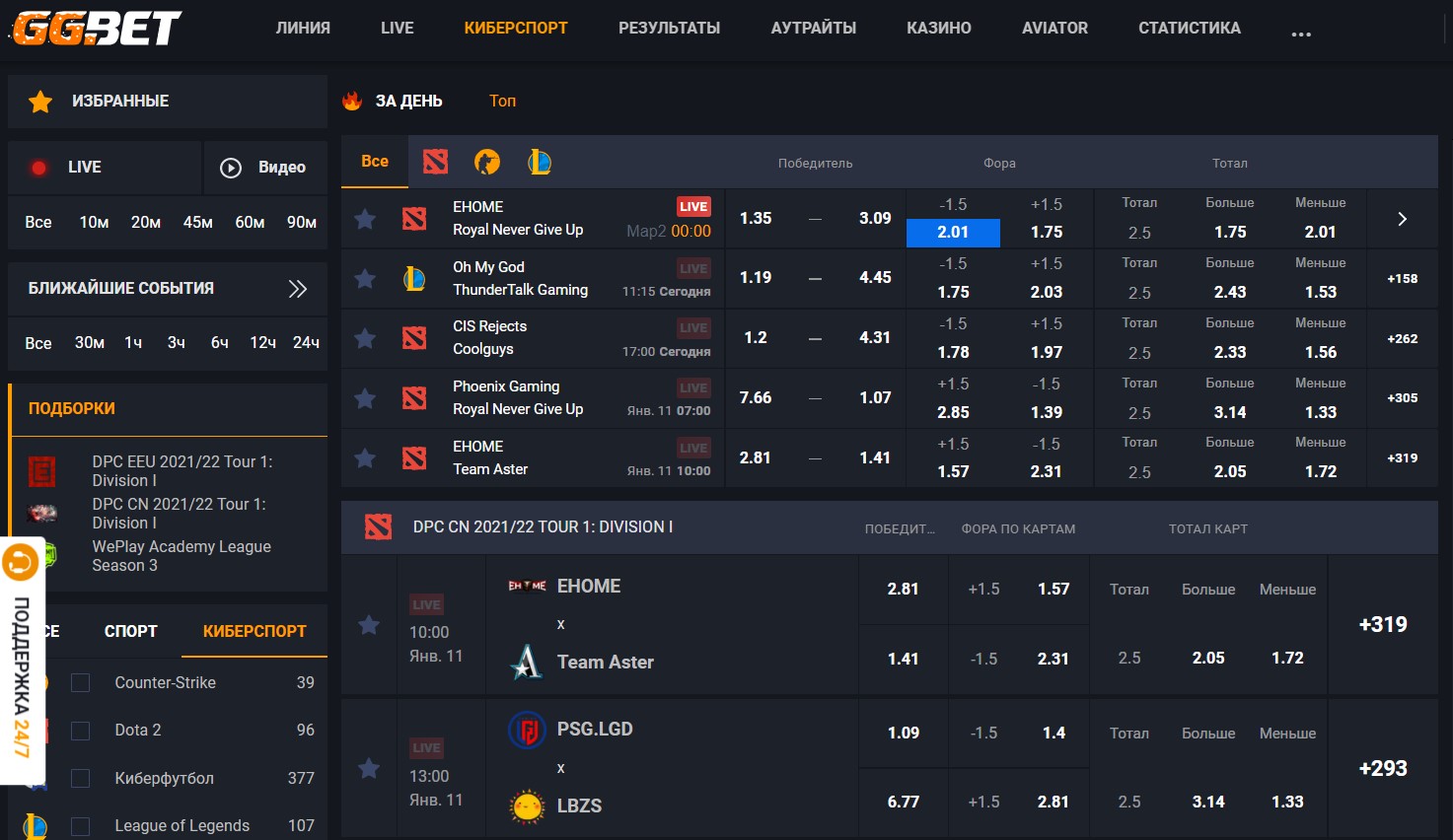Tick the Counter-Strike checkbox
This screenshot has height=840, width=1453.
point(81,683)
